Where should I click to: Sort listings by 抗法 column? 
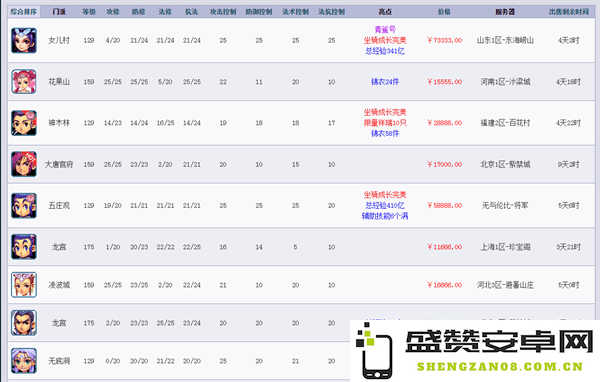(191, 12)
